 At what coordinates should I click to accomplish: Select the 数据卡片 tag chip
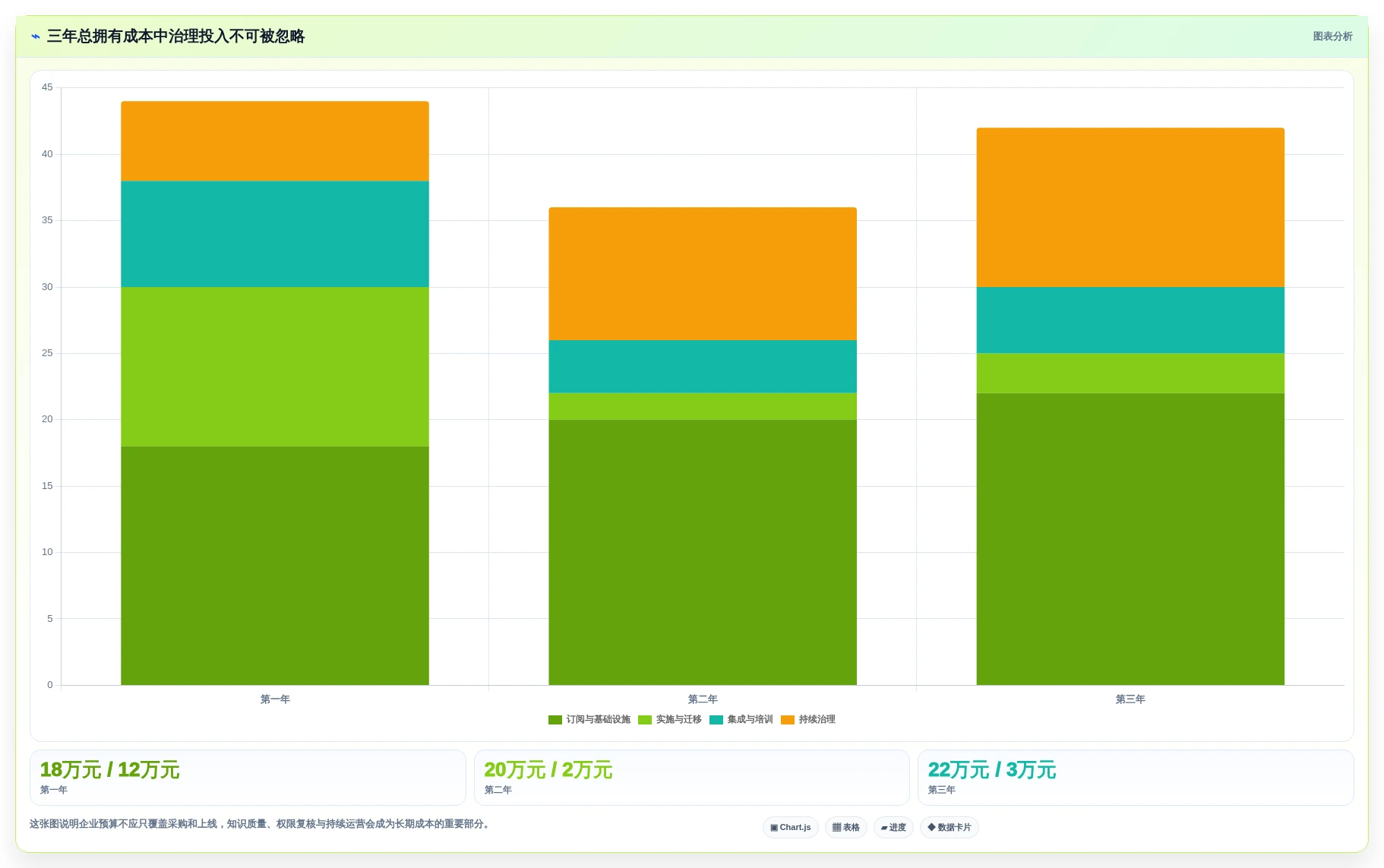949,827
